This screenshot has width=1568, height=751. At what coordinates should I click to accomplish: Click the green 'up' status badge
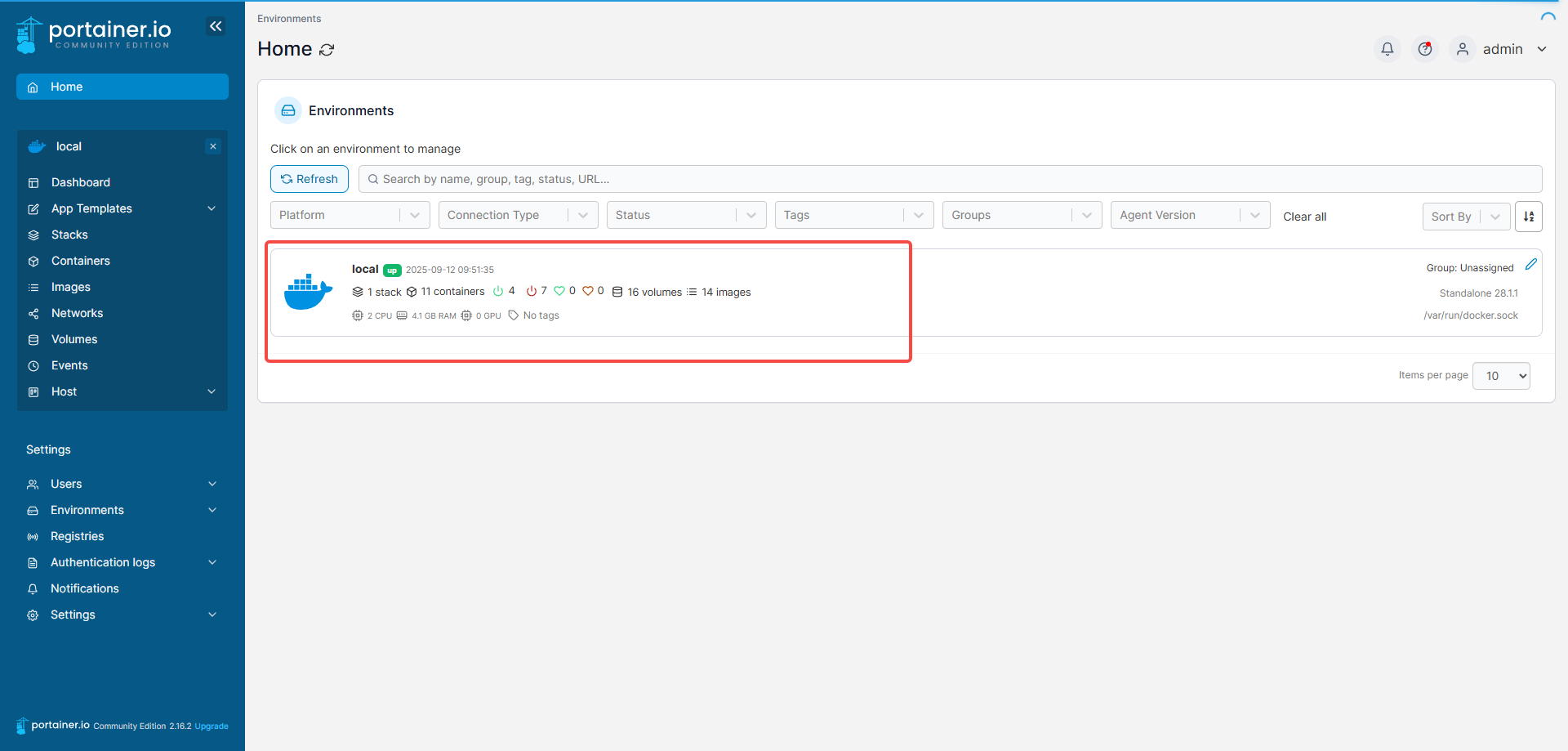392,270
